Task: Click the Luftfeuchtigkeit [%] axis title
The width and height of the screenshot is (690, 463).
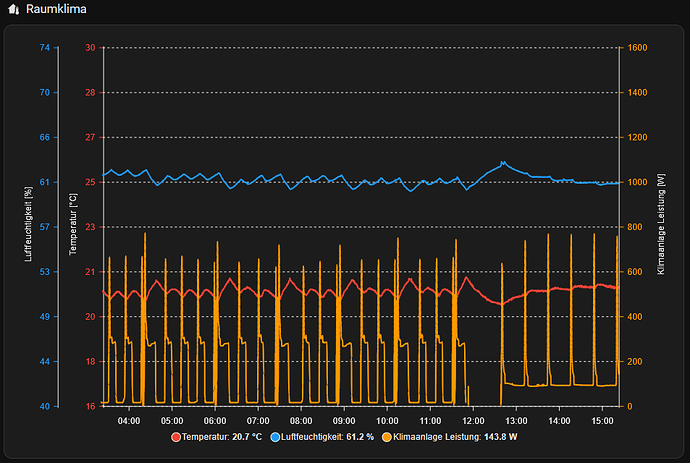Action: click(29, 224)
